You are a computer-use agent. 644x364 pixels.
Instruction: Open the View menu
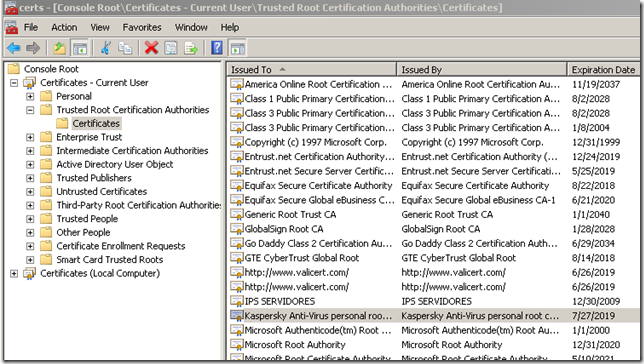click(100, 27)
